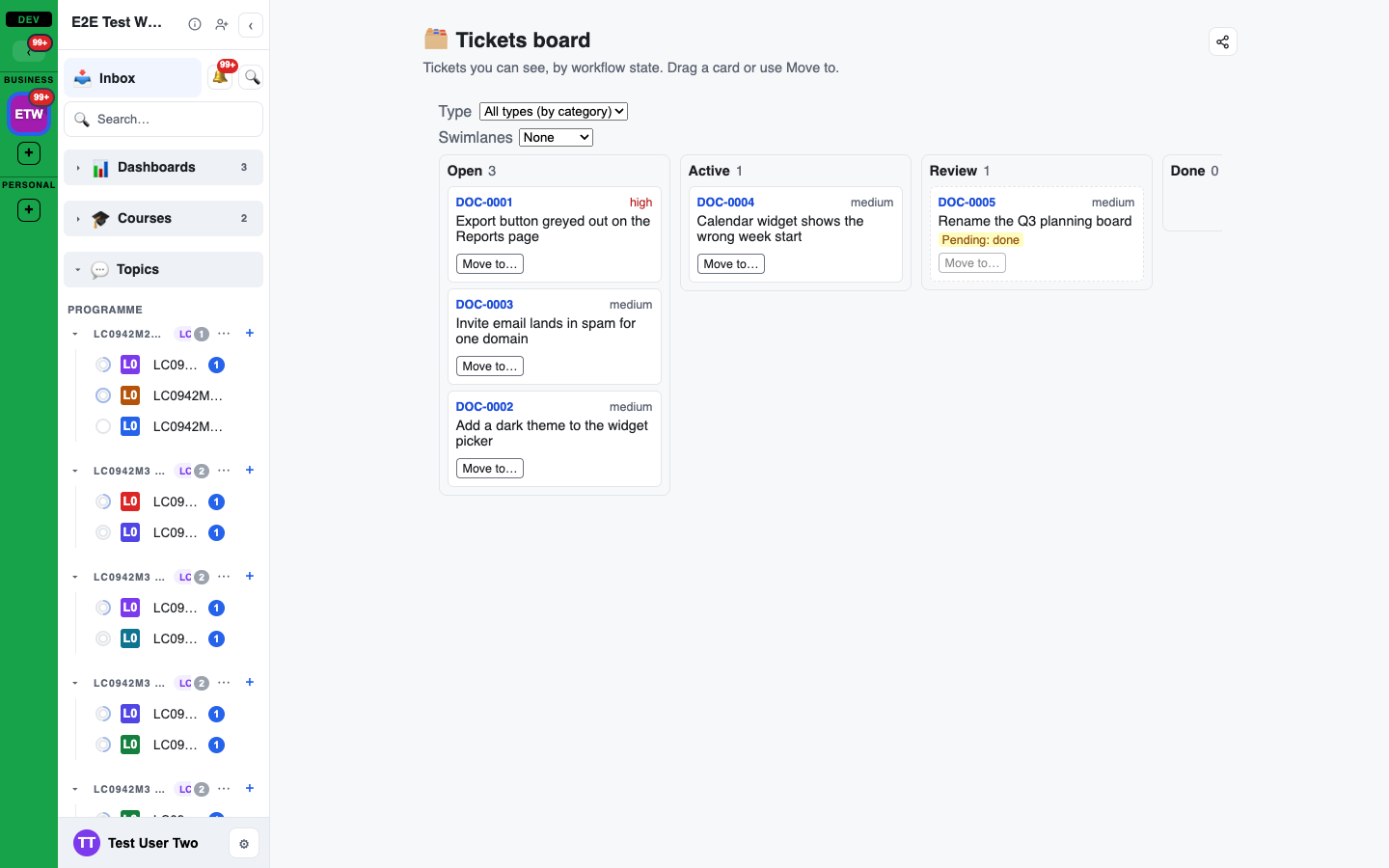Open the DOC-0003 ticket link
Viewport: 1389px width, 868px height.
(484, 305)
